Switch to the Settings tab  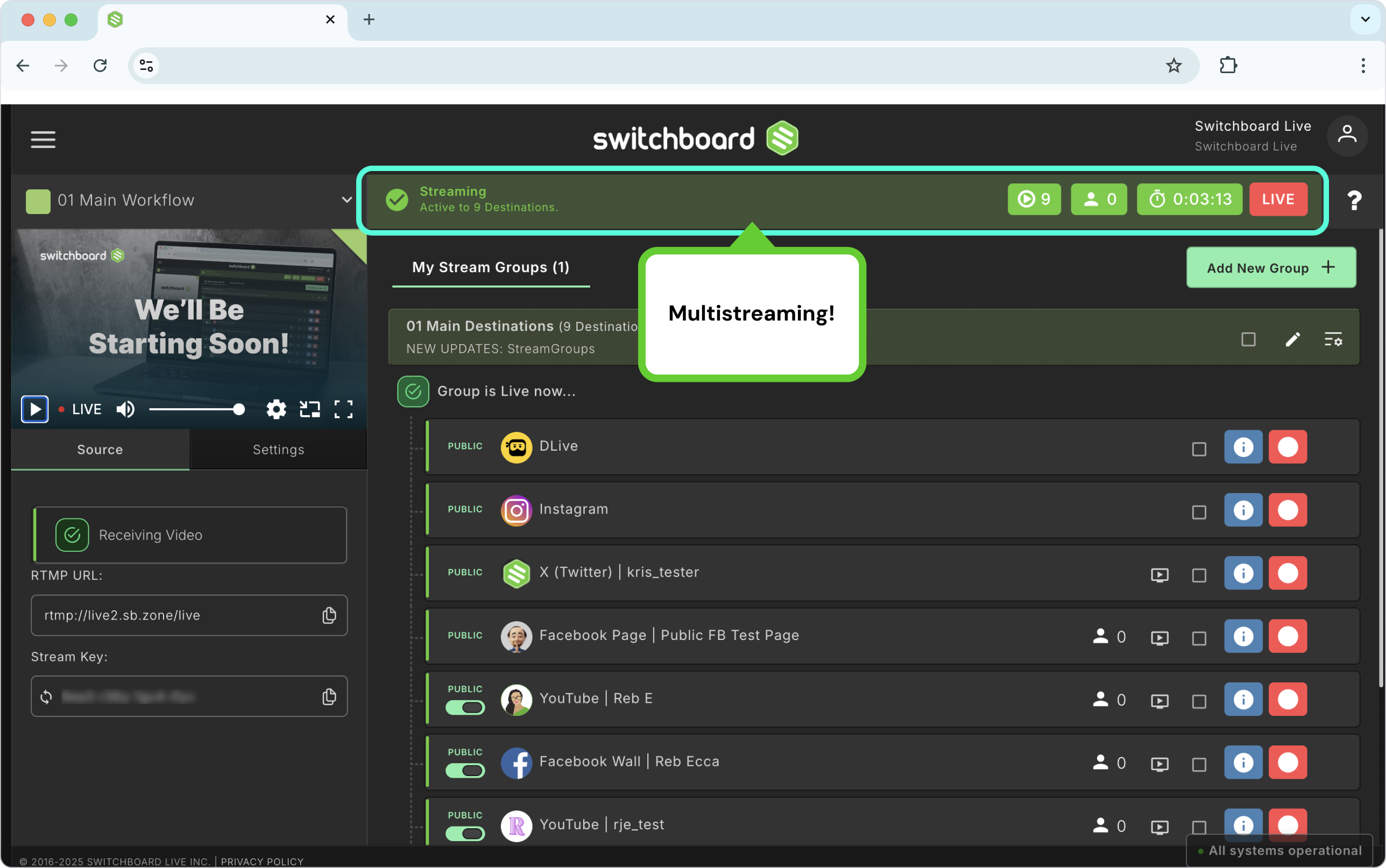point(279,450)
